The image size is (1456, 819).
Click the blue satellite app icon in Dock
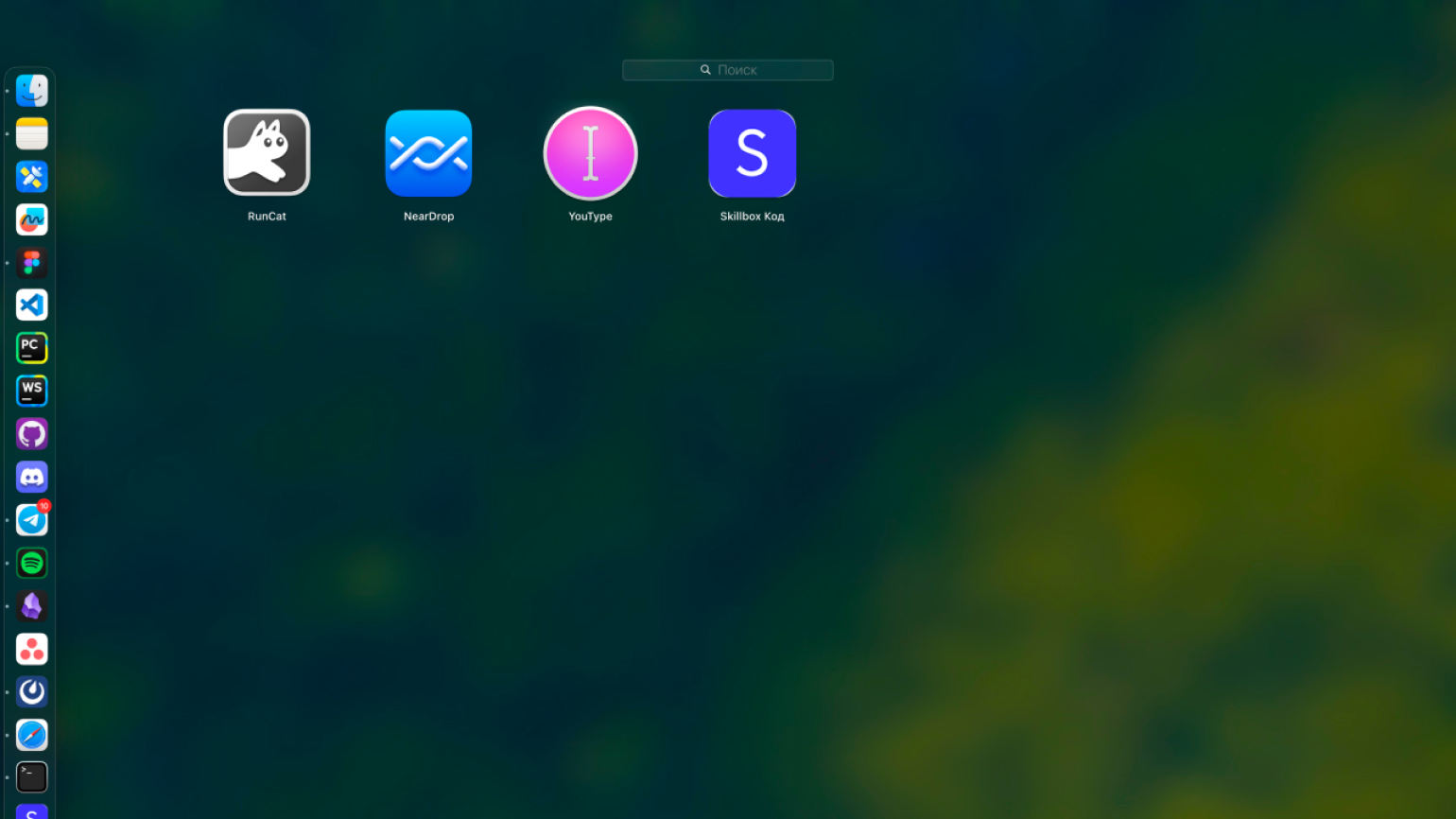click(32, 177)
